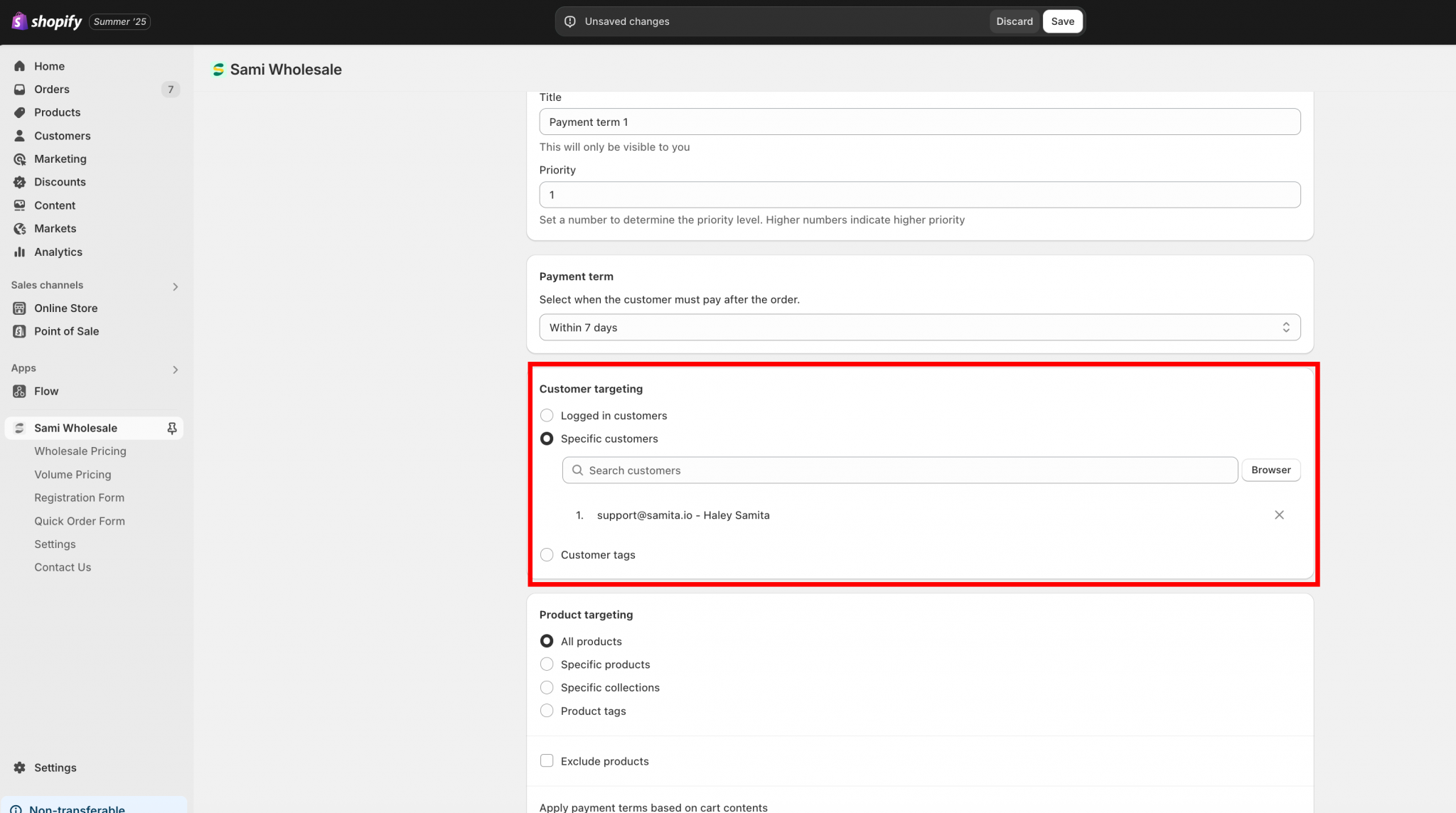Viewport: 1456px width, 813px height.
Task: Unpin Sami Wholesale app with pin icon
Action: coord(171,428)
